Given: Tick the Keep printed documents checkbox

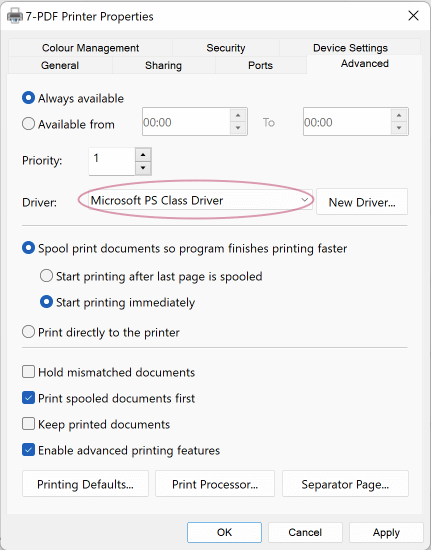Looking at the screenshot, I should [x=28, y=424].
